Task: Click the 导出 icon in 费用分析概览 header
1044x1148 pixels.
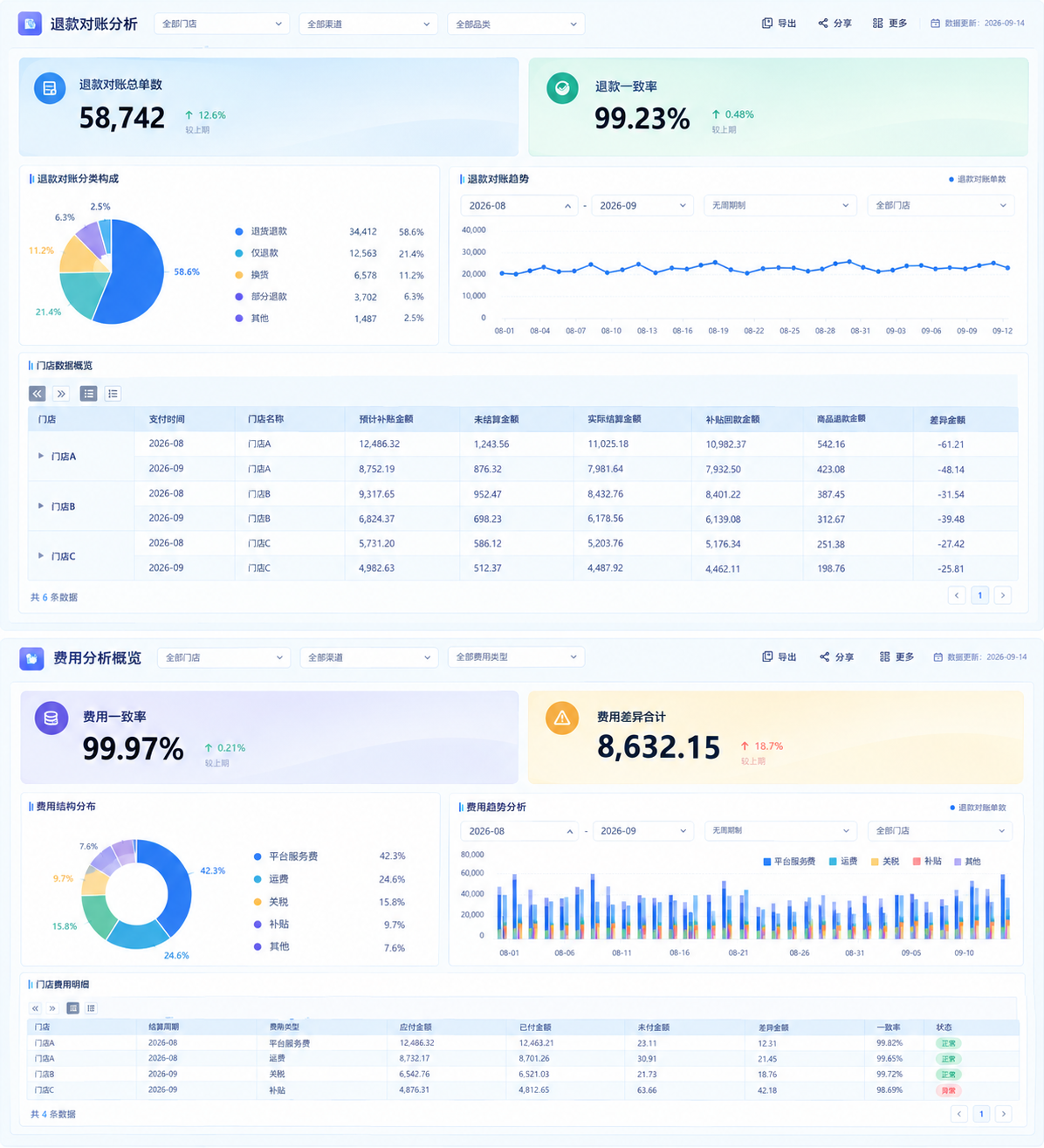Action: pyautogui.click(x=767, y=656)
